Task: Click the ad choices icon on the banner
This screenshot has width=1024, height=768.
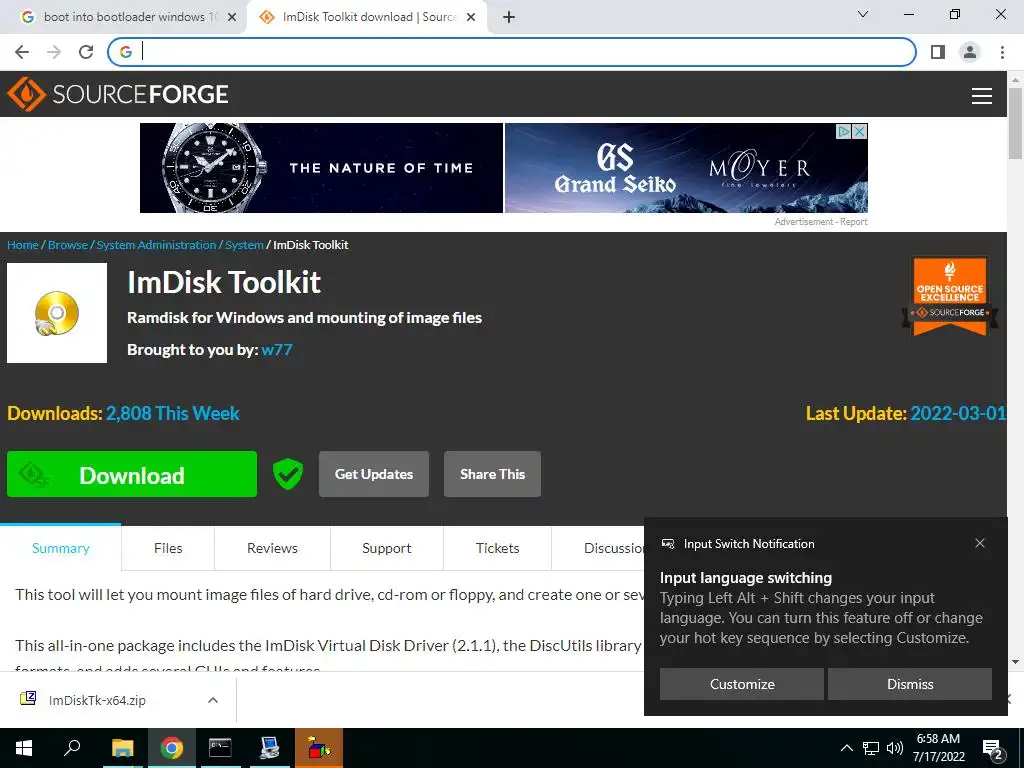Action: pyautogui.click(x=844, y=131)
